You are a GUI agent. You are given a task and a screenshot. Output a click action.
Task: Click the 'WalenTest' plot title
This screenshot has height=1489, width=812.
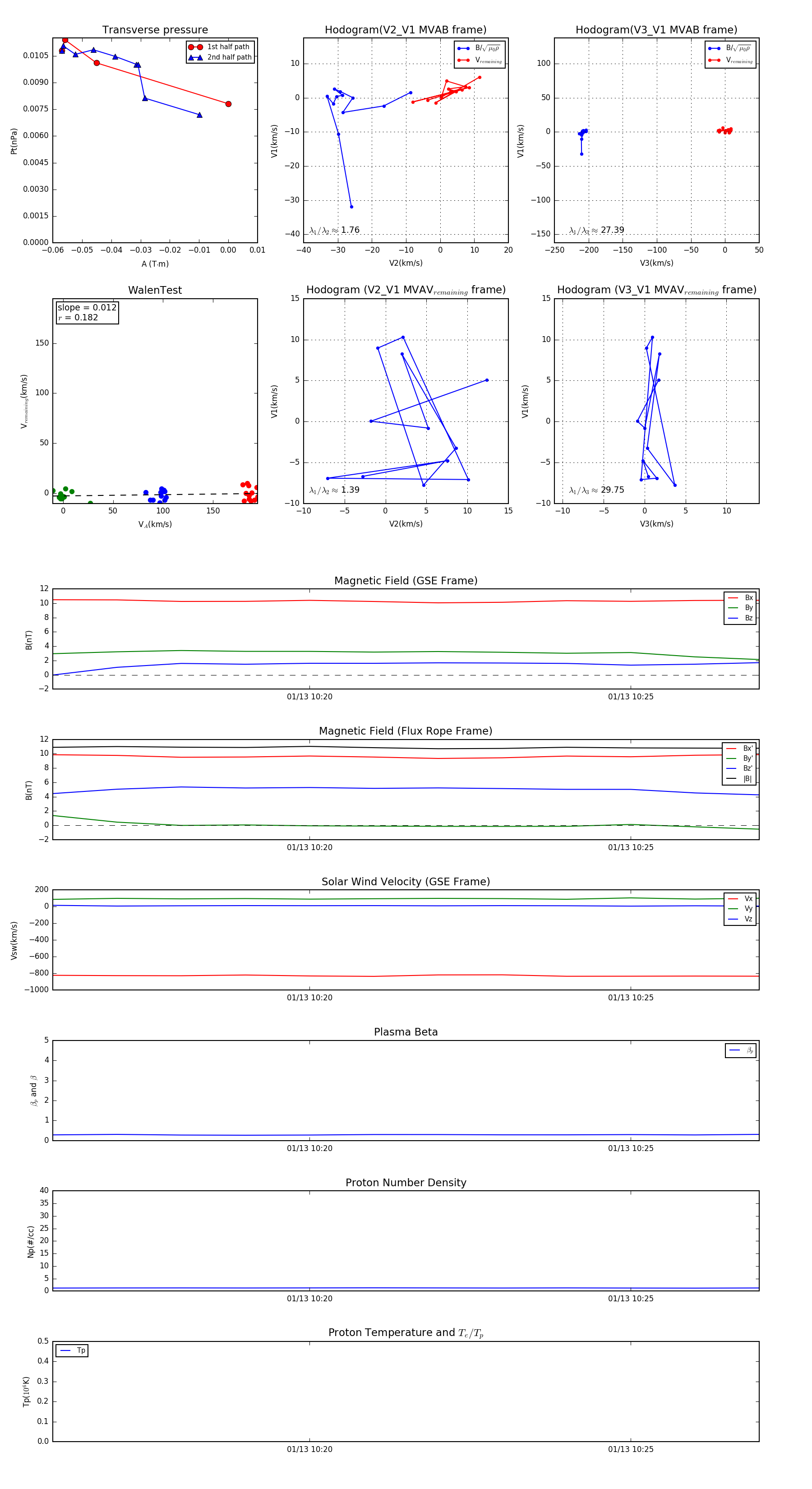point(155,290)
